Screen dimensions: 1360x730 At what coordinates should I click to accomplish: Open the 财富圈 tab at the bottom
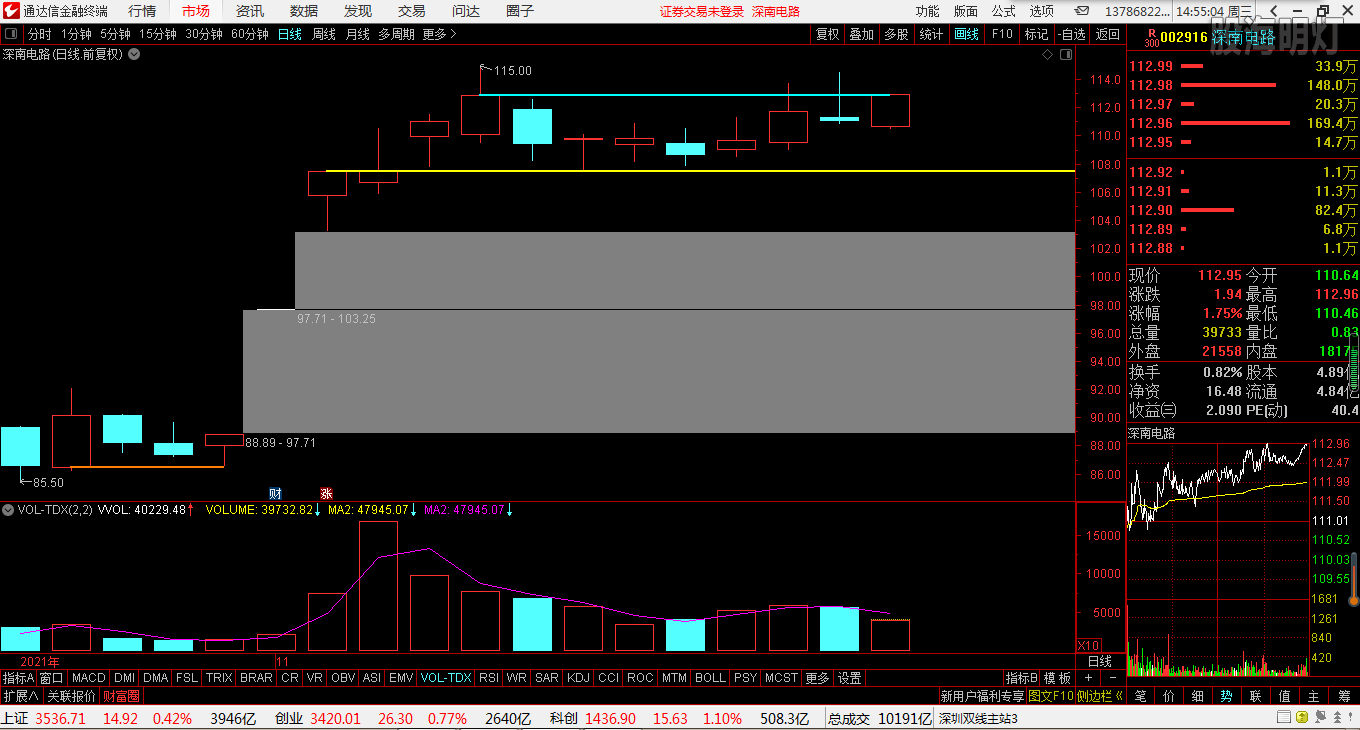121,696
